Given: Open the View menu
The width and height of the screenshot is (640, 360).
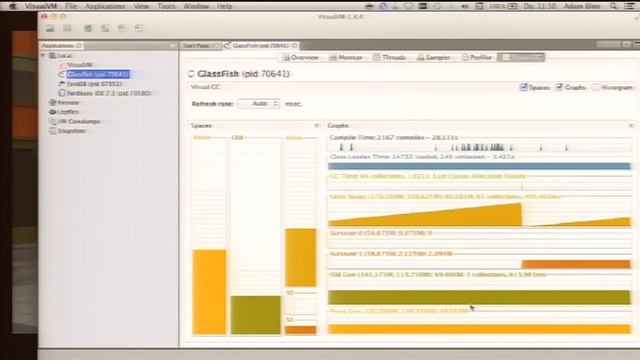Looking at the screenshot, I should point(141,6).
